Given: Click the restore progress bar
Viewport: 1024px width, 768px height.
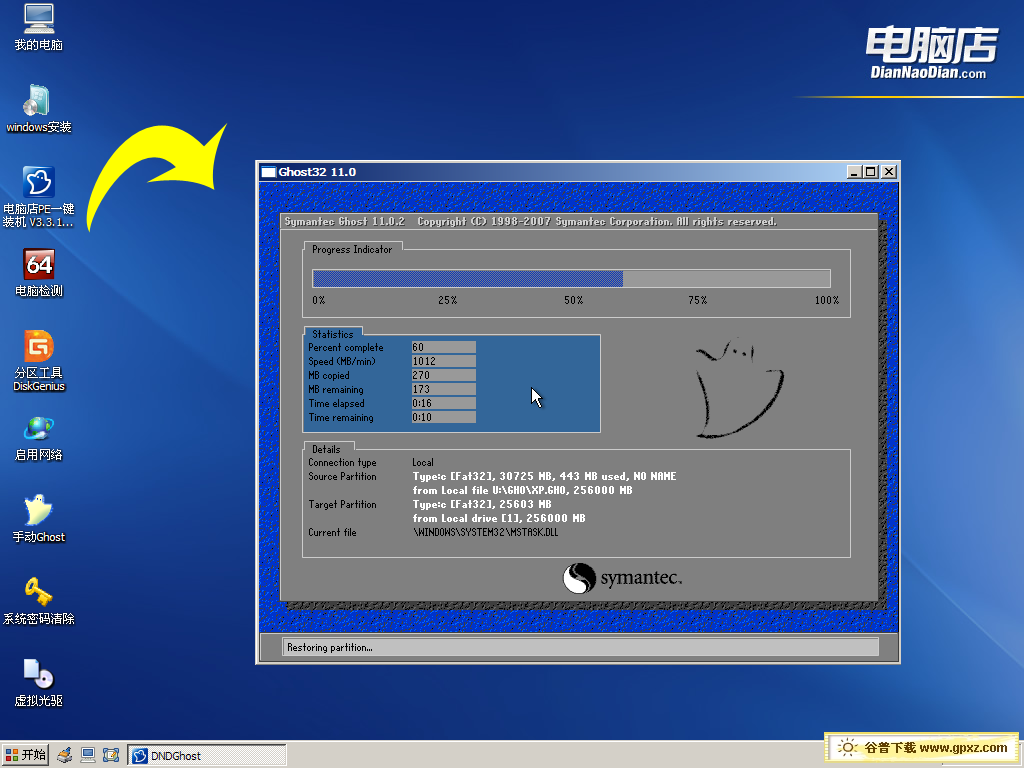Looking at the screenshot, I should (x=571, y=279).
